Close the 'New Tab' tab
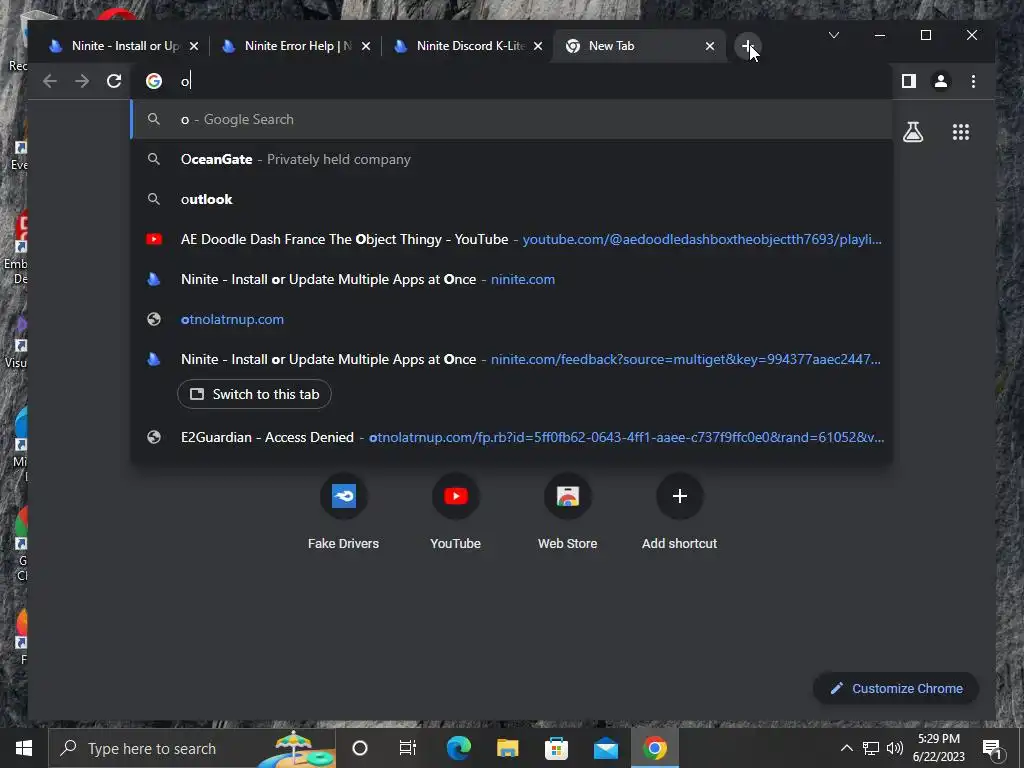The width and height of the screenshot is (1024, 768). click(710, 46)
